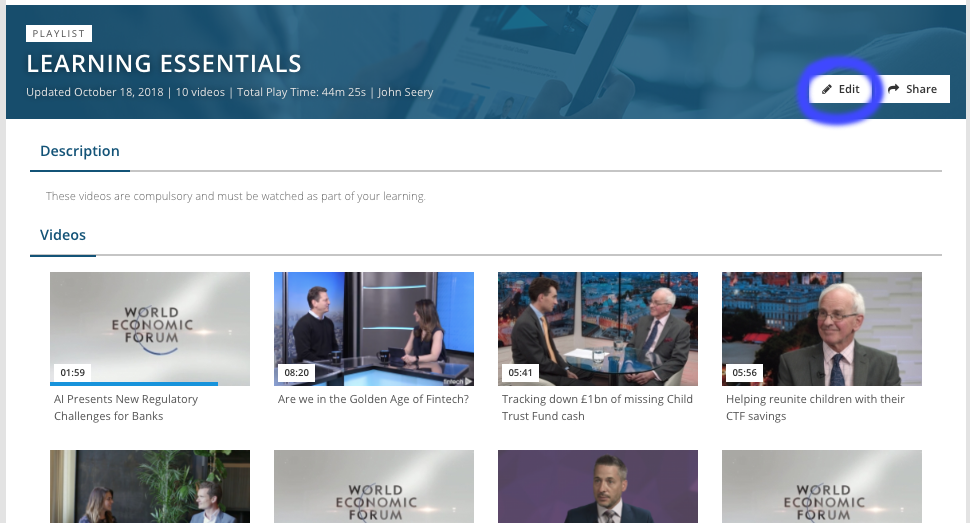Click the LEARNING ESSENTIALS heading
This screenshot has height=523, width=970.
tap(164, 64)
